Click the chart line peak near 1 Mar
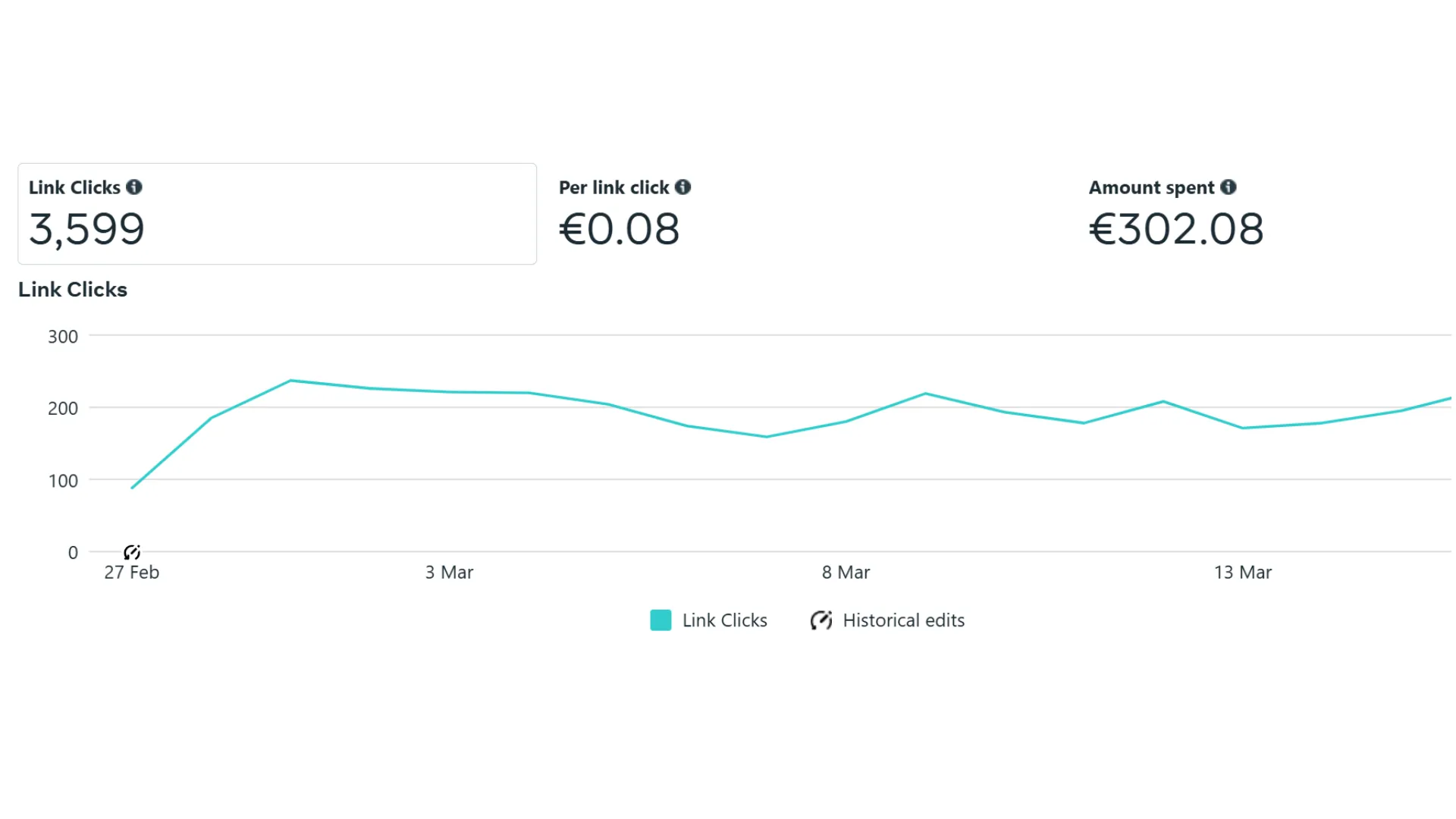This screenshot has height=819, width=1456. [290, 381]
